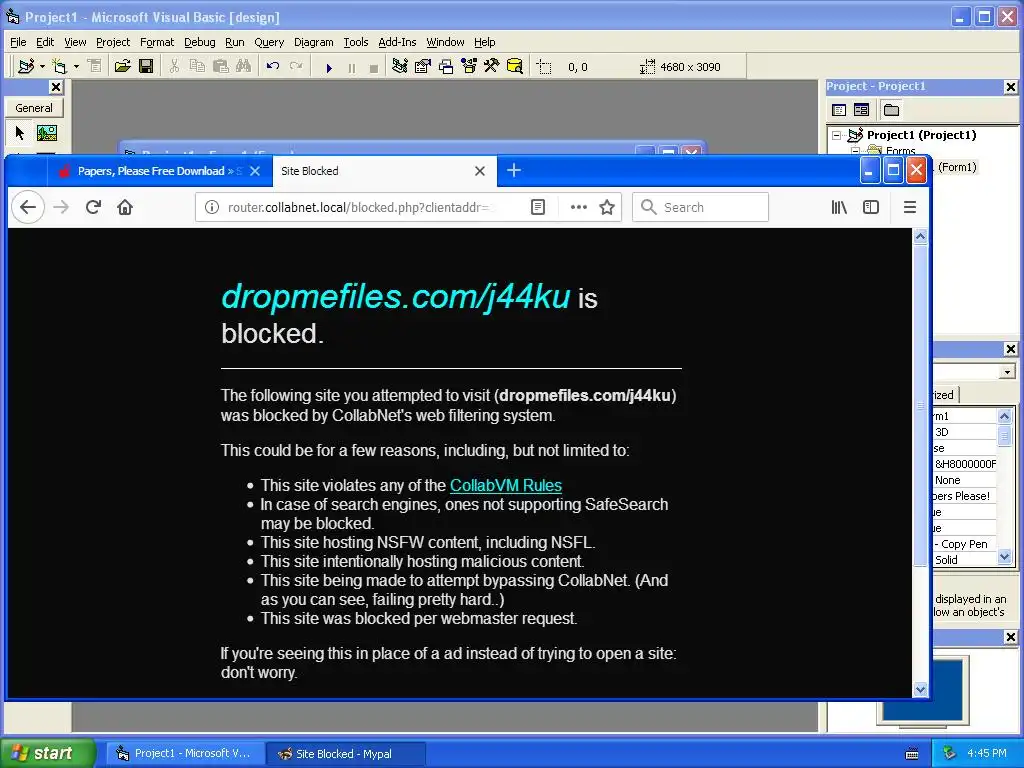Click the Find binoculars icon
Viewport: 1024px width, 768px height.
(x=244, y=67)
